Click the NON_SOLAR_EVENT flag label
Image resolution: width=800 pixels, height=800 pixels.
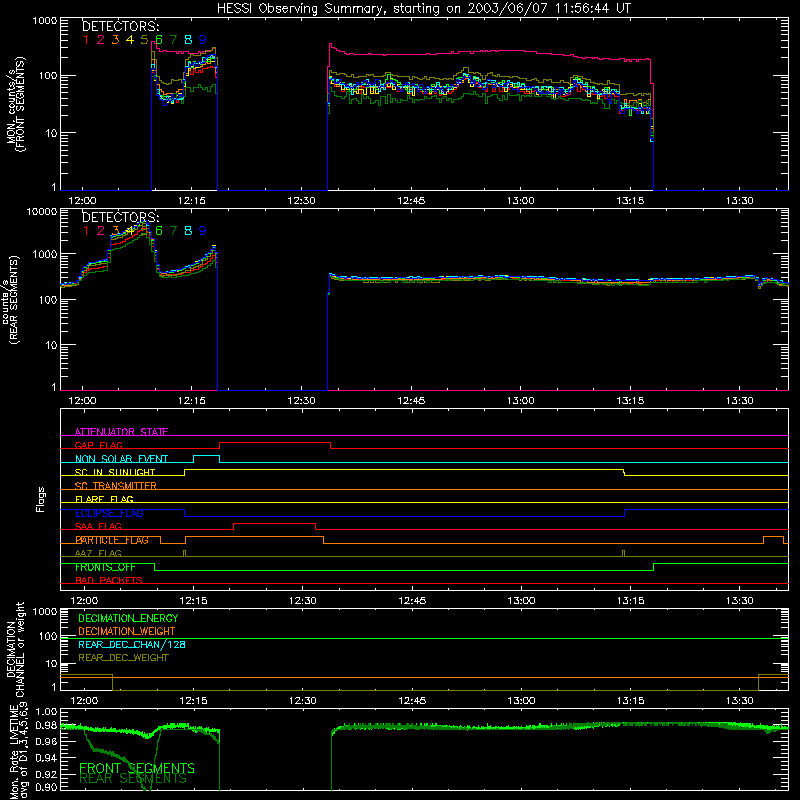click(121, 459)
